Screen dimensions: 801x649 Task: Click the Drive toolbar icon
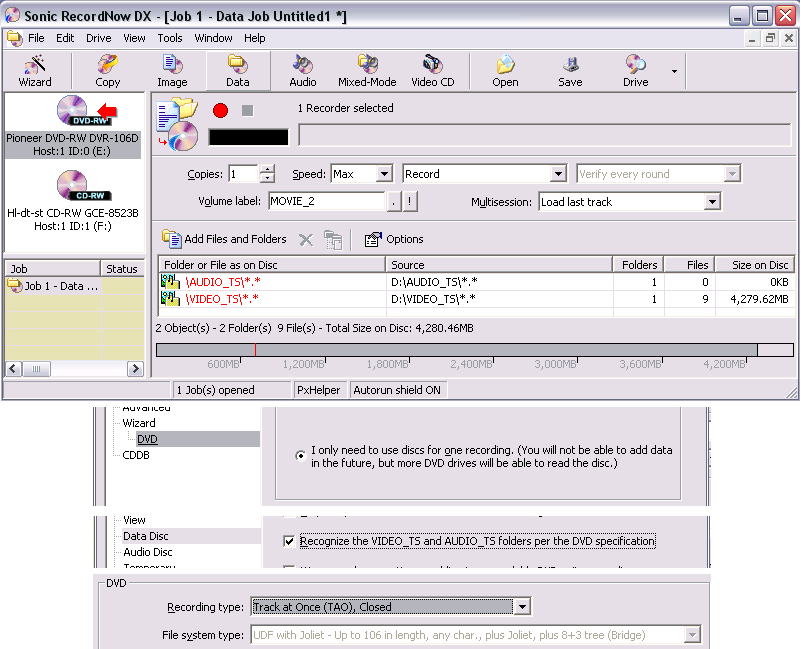pyautogui.click(x=635, y=71)
